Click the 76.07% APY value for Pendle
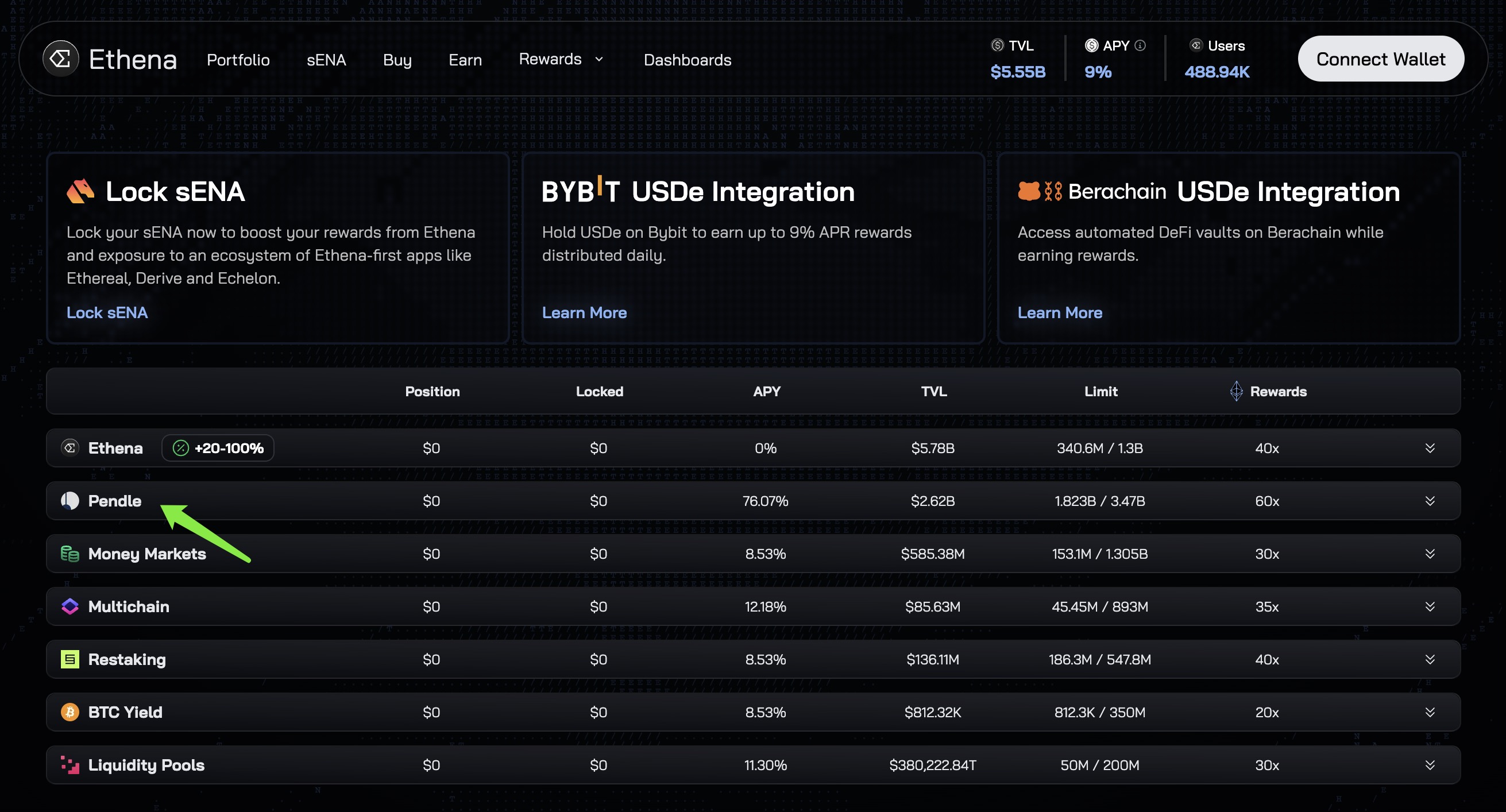Viewport: 1506px width, 812px height. (x=765, y=500)
